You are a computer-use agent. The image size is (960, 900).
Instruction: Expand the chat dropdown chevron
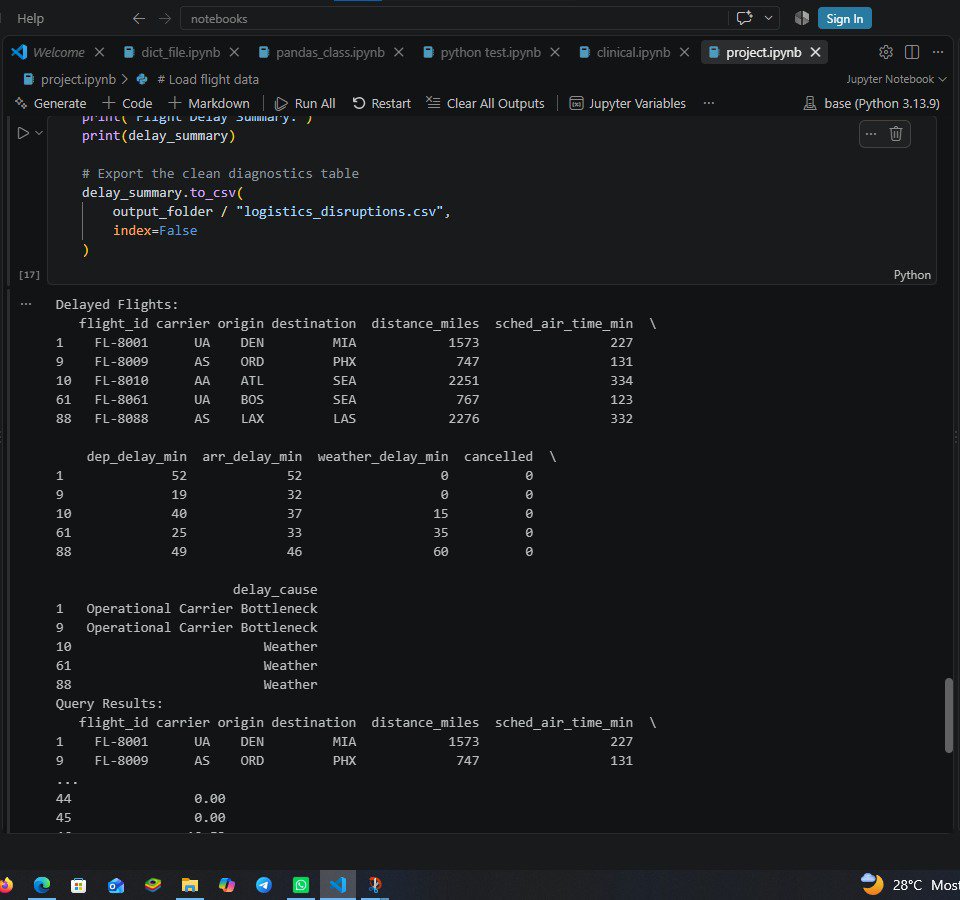768,18
